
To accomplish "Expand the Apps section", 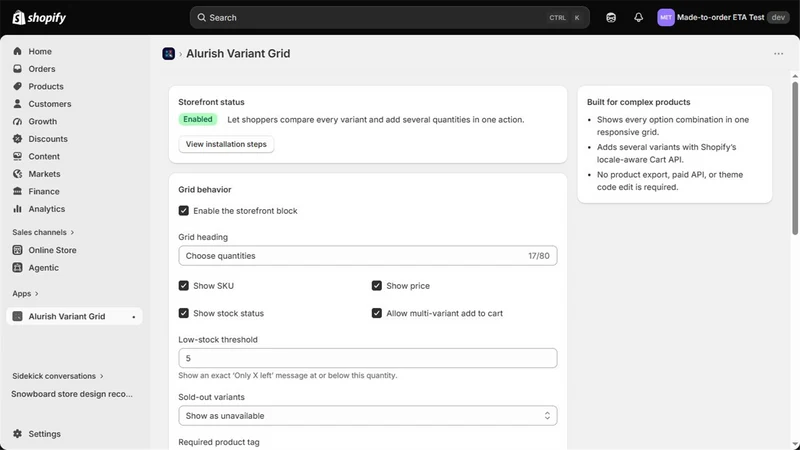I will tap(26, 293).
